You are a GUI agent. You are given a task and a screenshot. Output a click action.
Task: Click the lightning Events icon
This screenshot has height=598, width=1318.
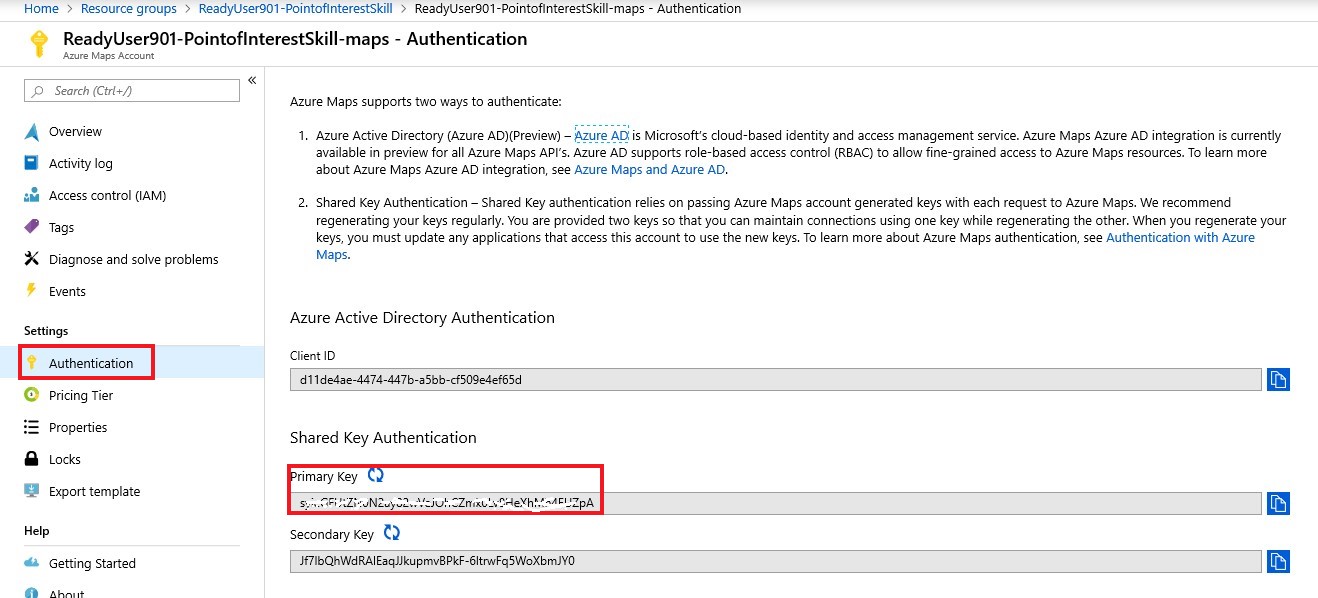(32, 291)
